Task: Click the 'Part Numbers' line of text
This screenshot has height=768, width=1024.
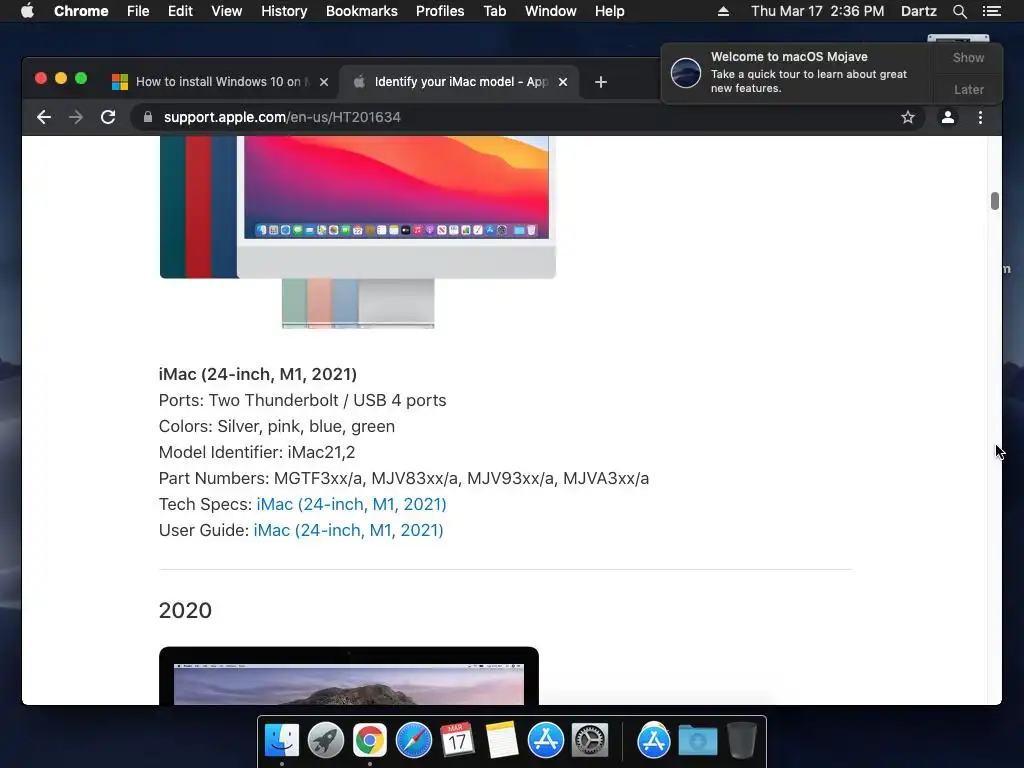Action: click(404, 478)
